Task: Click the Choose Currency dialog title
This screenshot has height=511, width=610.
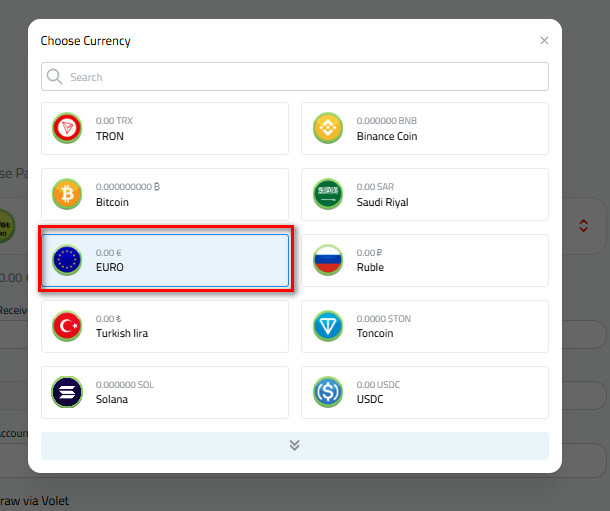Action: 86,41
